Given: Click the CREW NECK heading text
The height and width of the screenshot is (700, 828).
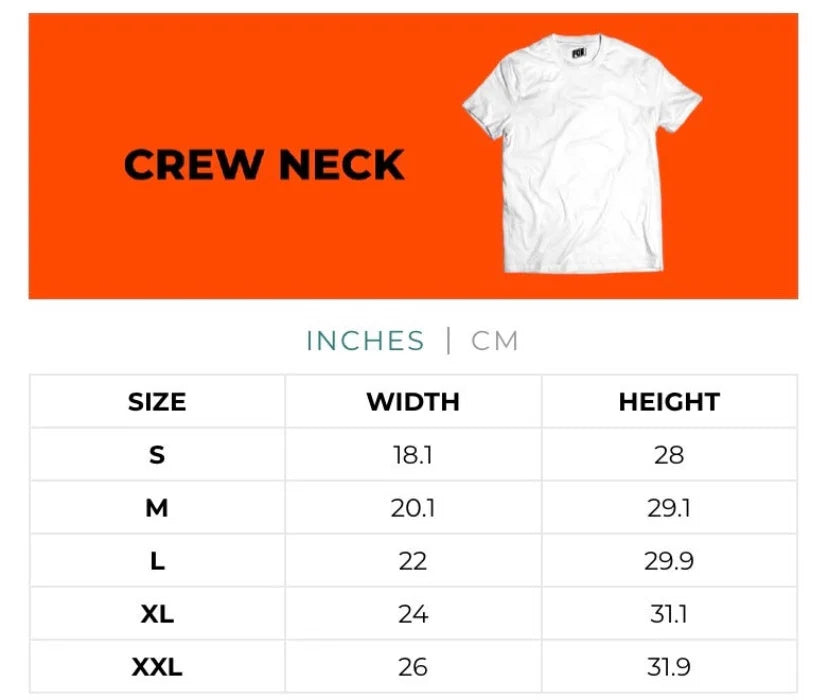Looking at the screenshot, I should (264, 165).
